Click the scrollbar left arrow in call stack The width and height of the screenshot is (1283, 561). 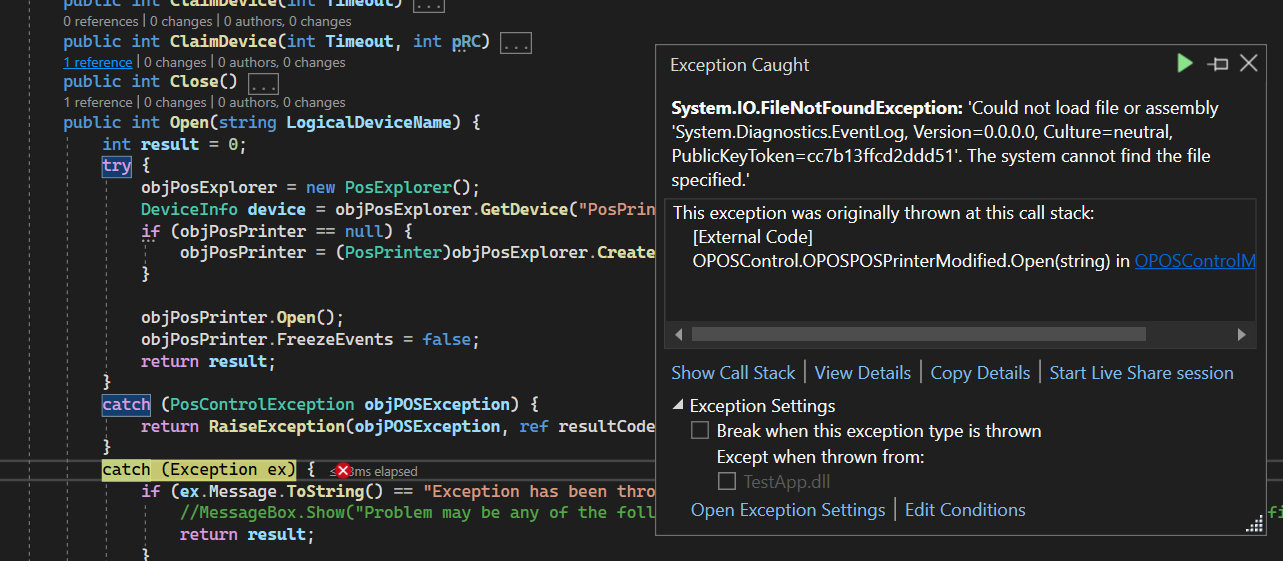(679, 334)
